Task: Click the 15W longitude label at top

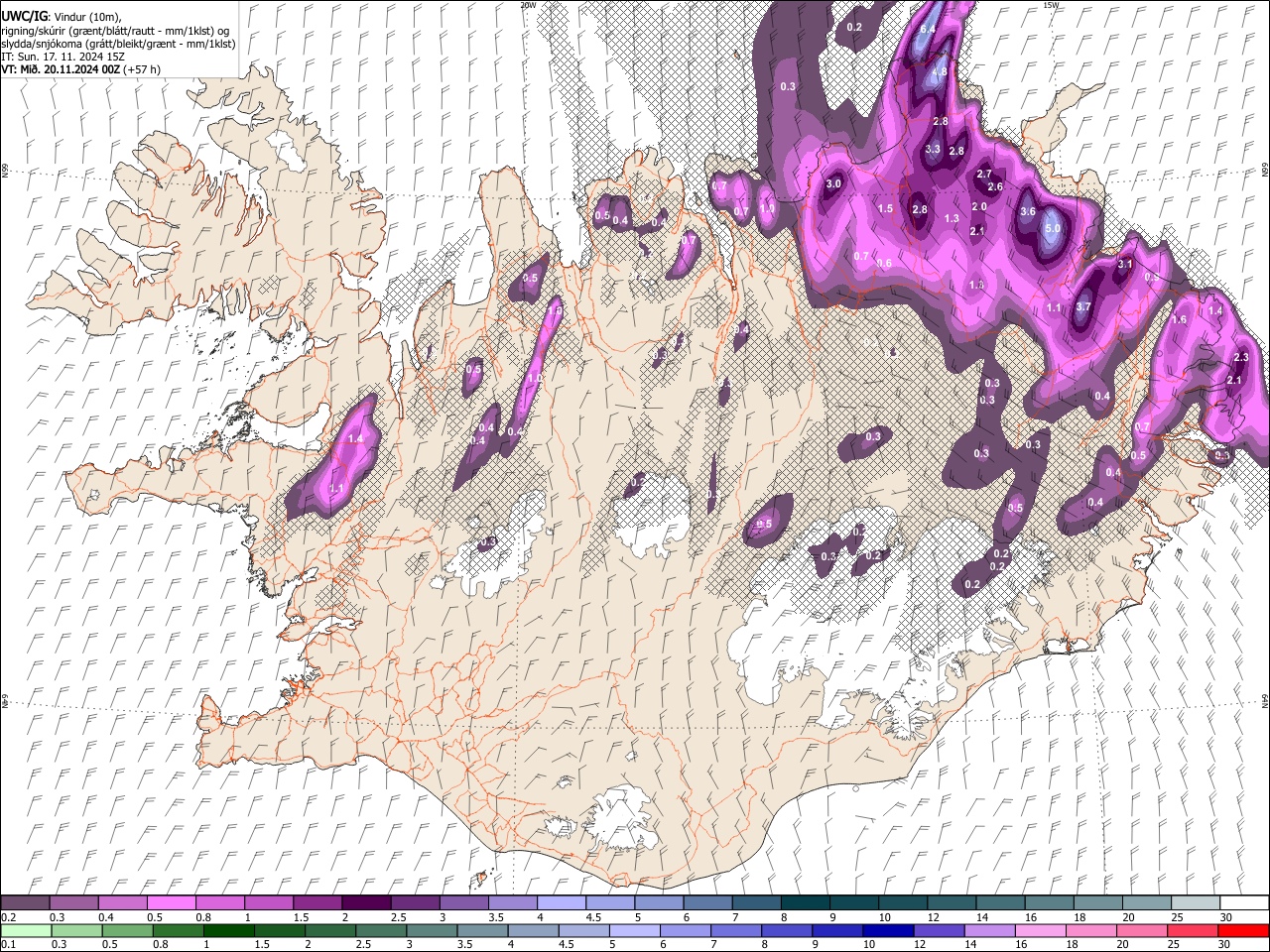Action: coord(1051,5)
